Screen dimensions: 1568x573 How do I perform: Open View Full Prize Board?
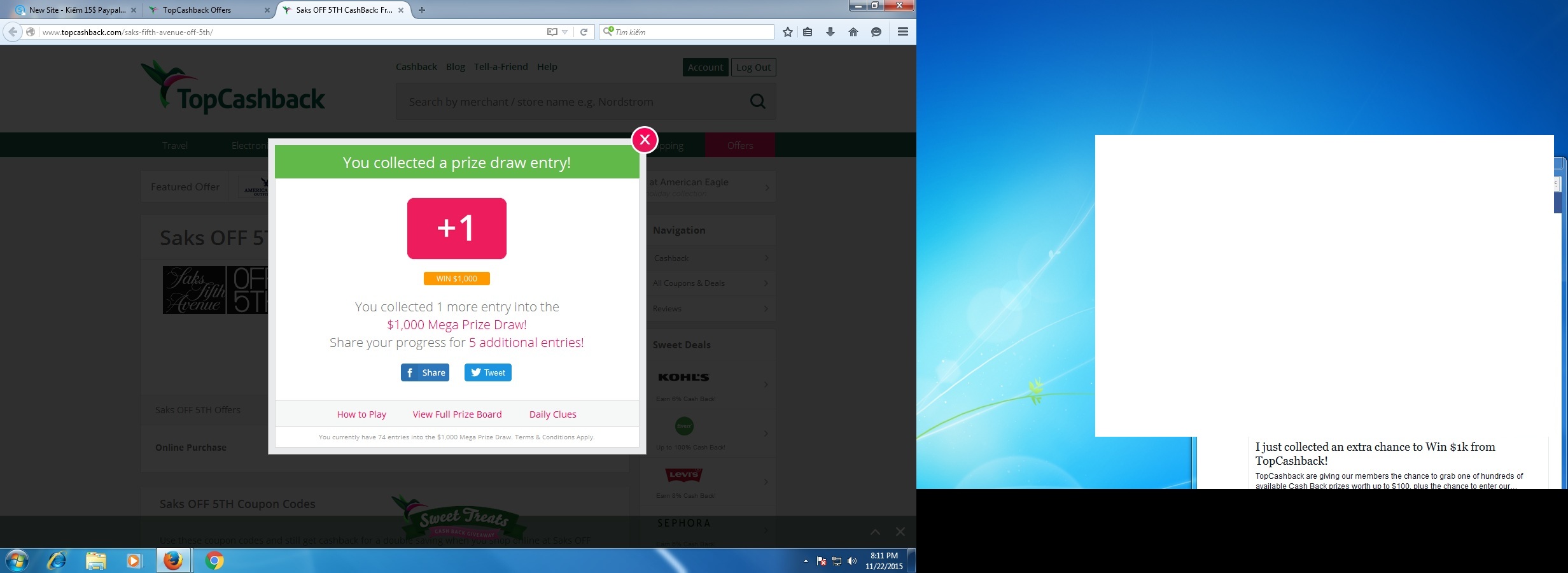(457, 414)
